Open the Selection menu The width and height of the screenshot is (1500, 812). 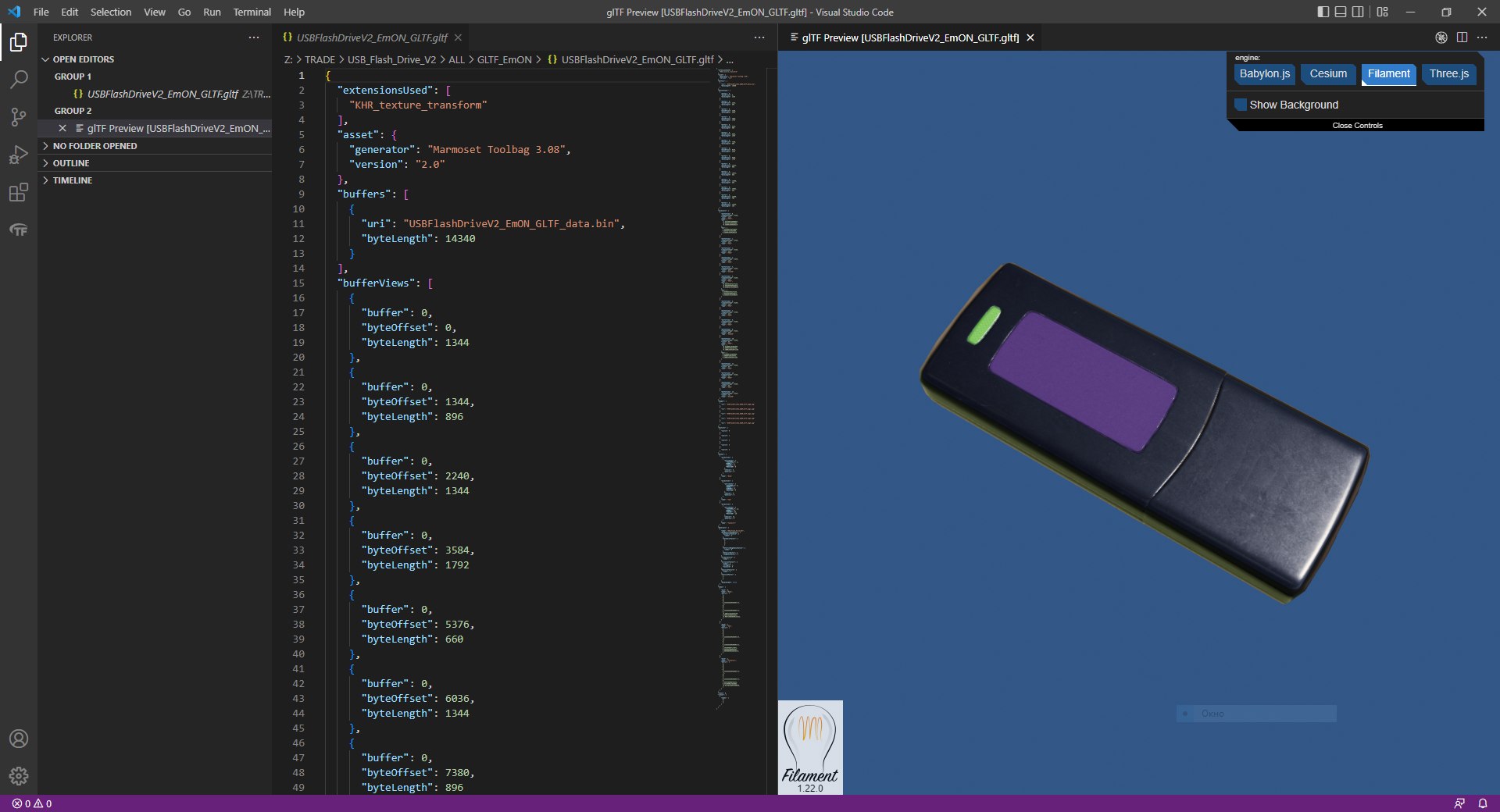click(x=111, y=12)
